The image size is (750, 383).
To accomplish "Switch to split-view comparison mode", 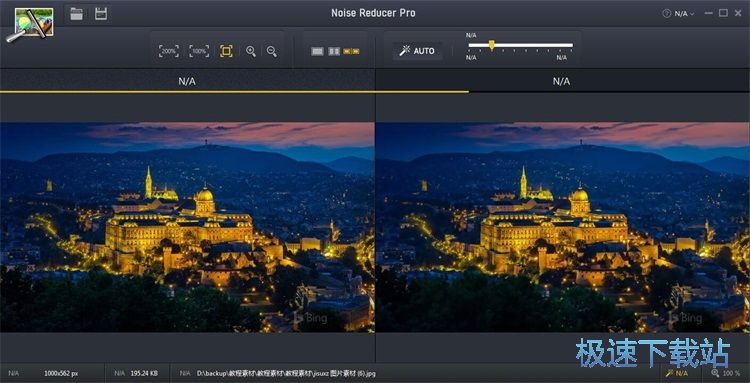I will click(334, 52).
